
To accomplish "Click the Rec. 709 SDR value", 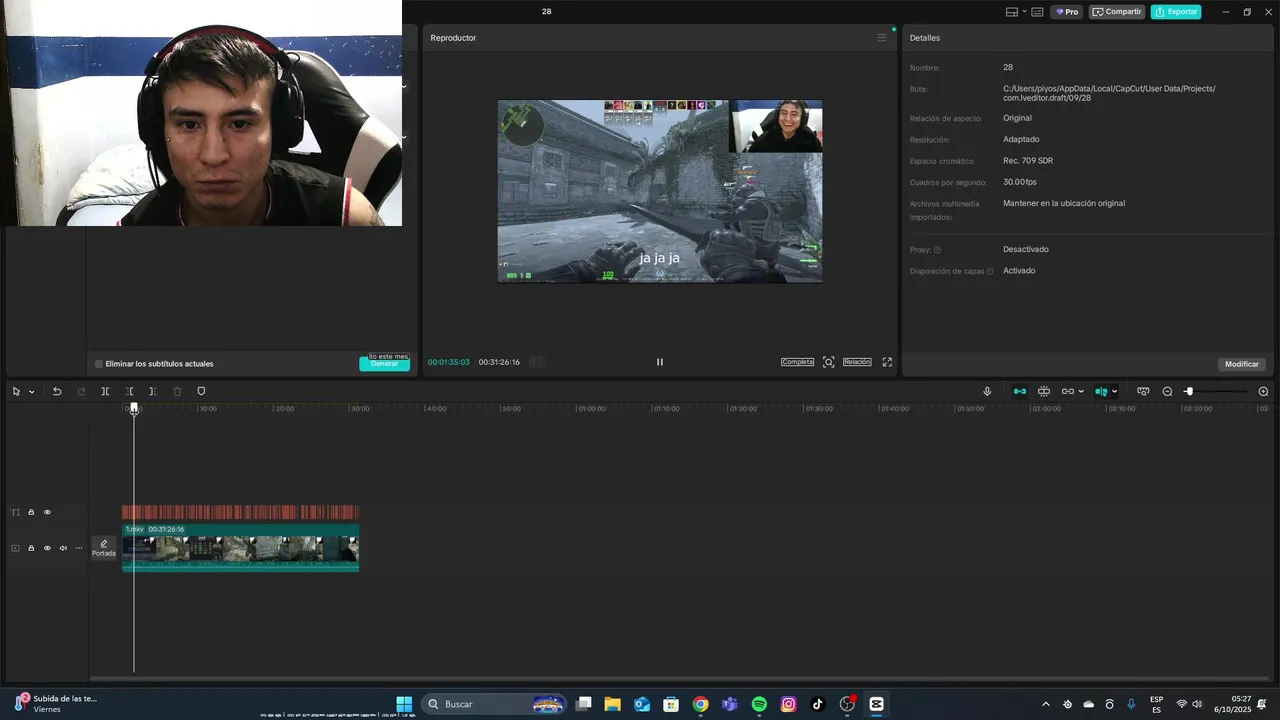I will coord(1028,161).
